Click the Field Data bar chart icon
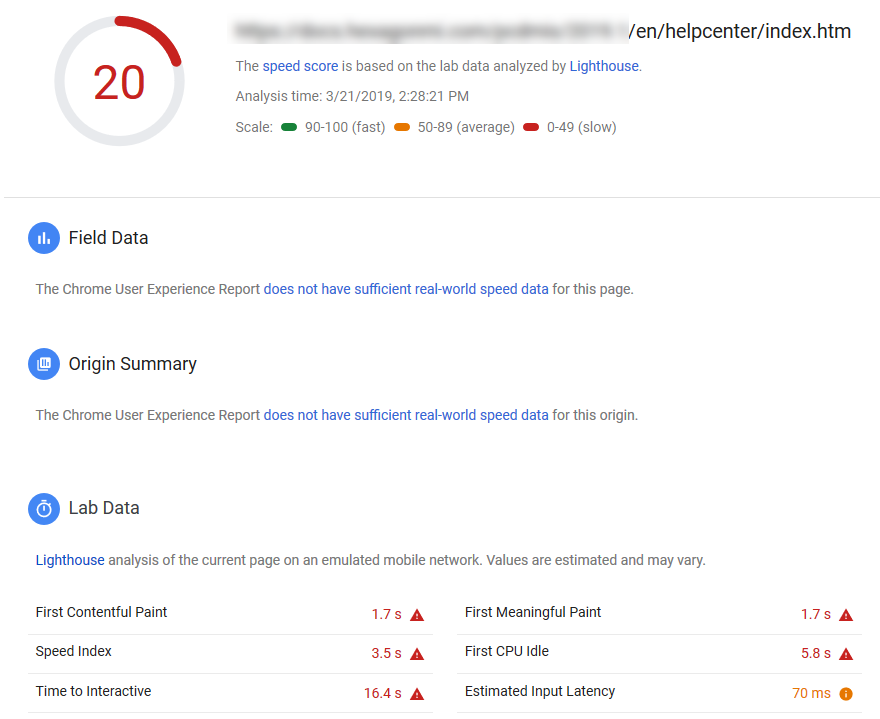880x719 pixels. [x=44, y=238]
